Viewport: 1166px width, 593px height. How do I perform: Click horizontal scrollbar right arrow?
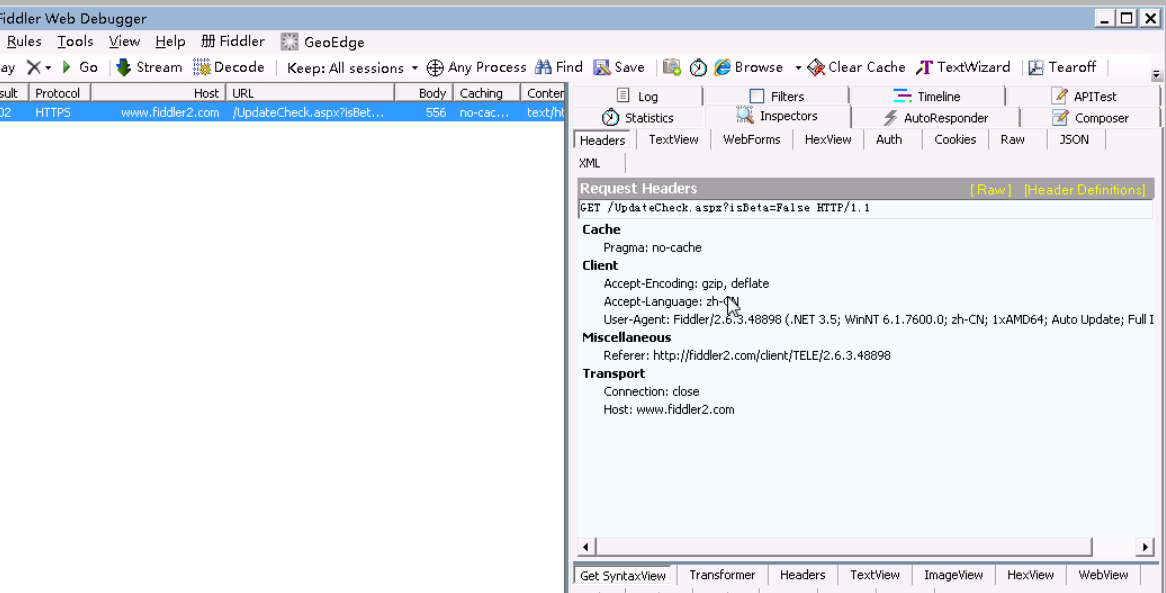click(x=1145, y=547)
